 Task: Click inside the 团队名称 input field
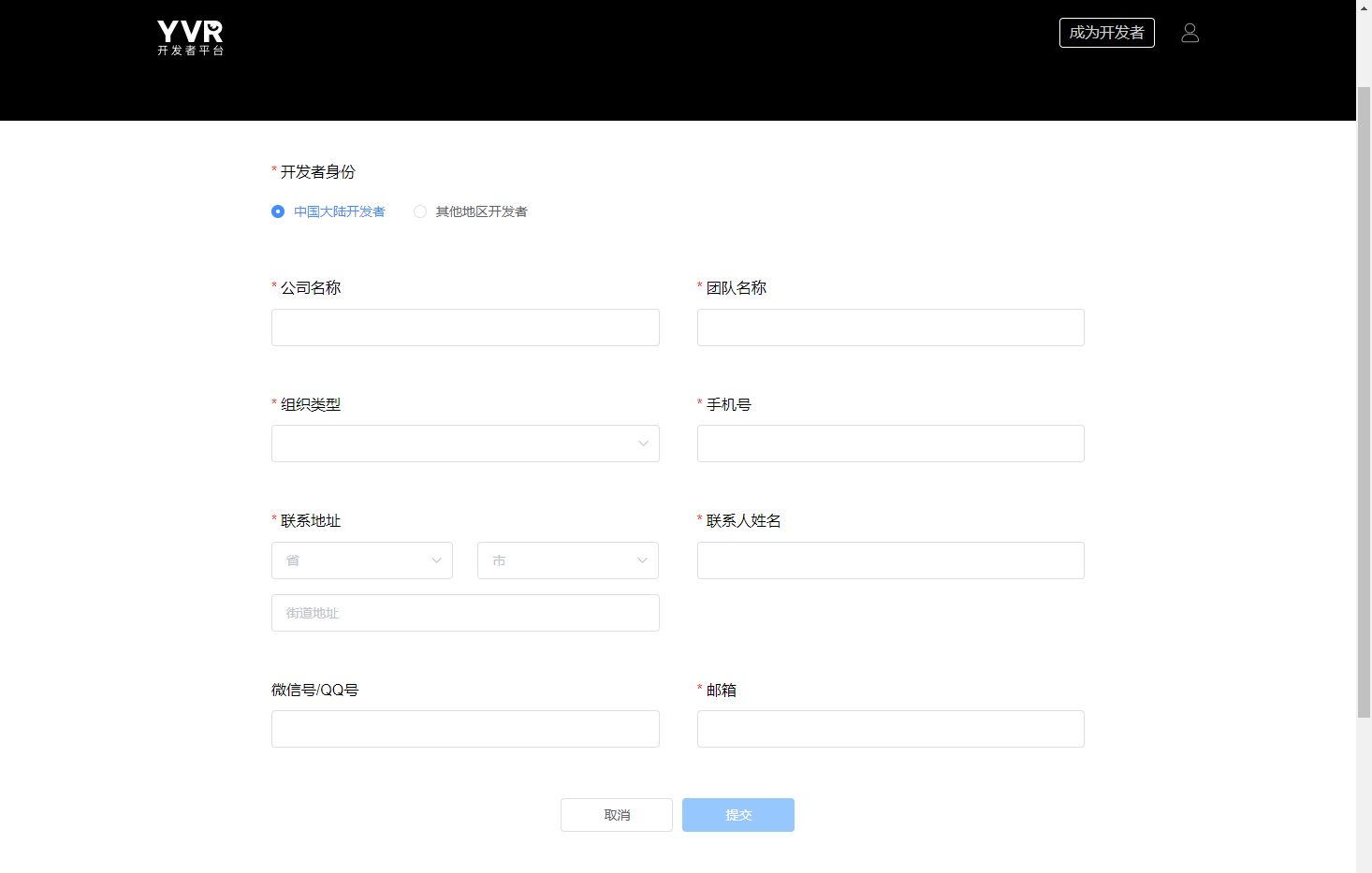[890, 327]
